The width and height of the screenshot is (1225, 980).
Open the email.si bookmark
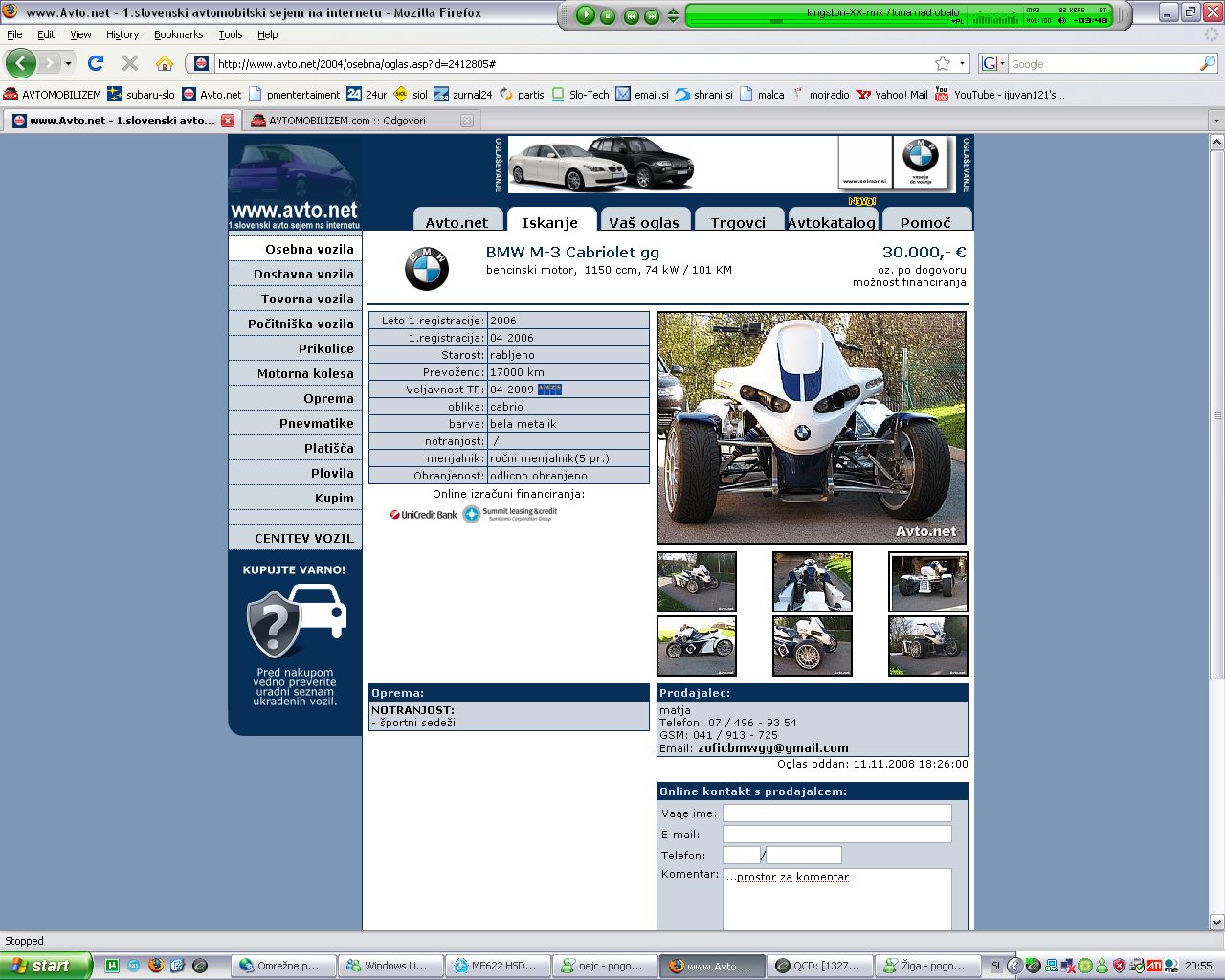[x=642, y=95]
